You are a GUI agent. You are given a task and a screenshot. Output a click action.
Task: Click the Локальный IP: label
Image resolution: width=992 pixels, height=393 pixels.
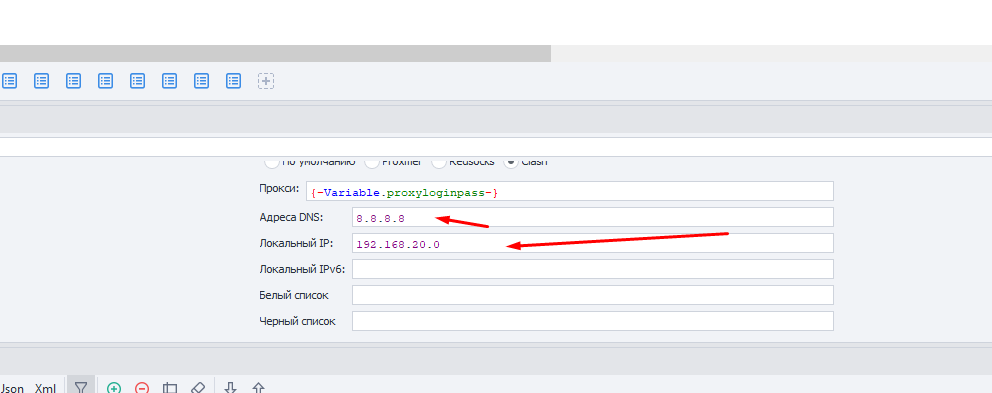(296, 243)
